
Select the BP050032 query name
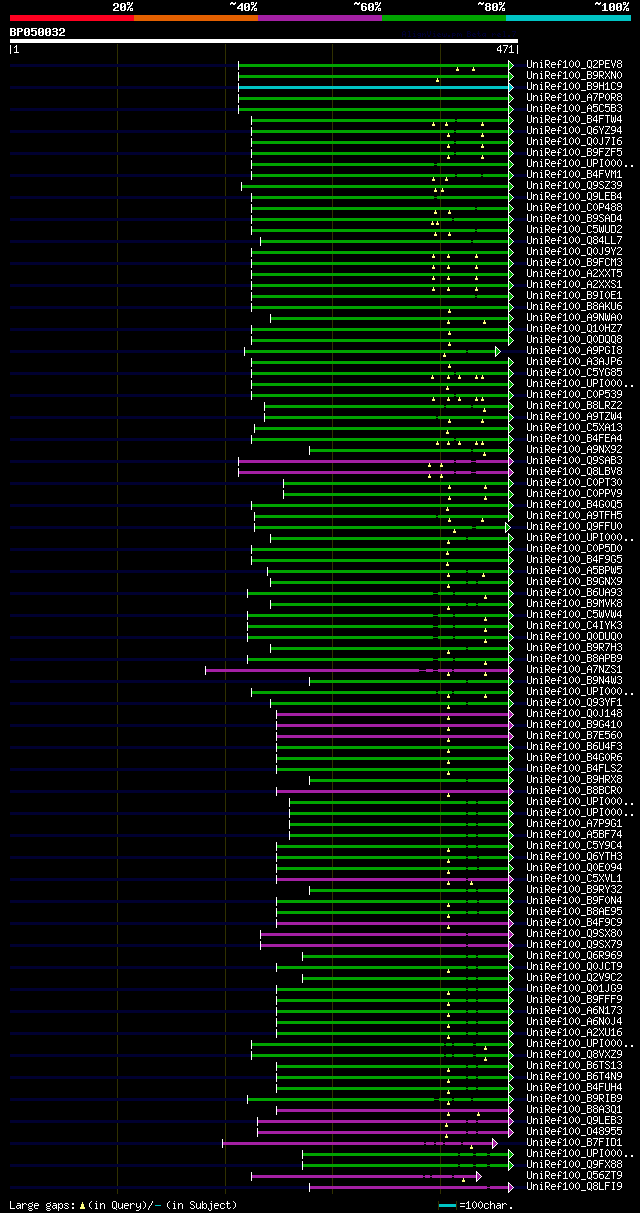[38, 32]
